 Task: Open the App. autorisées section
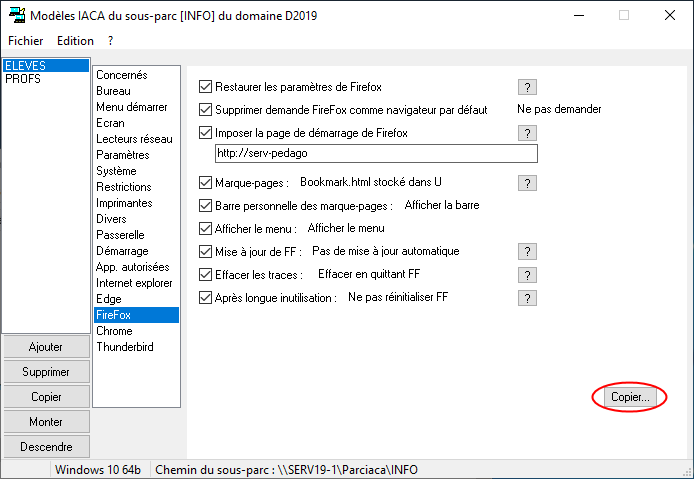(136, 267)
